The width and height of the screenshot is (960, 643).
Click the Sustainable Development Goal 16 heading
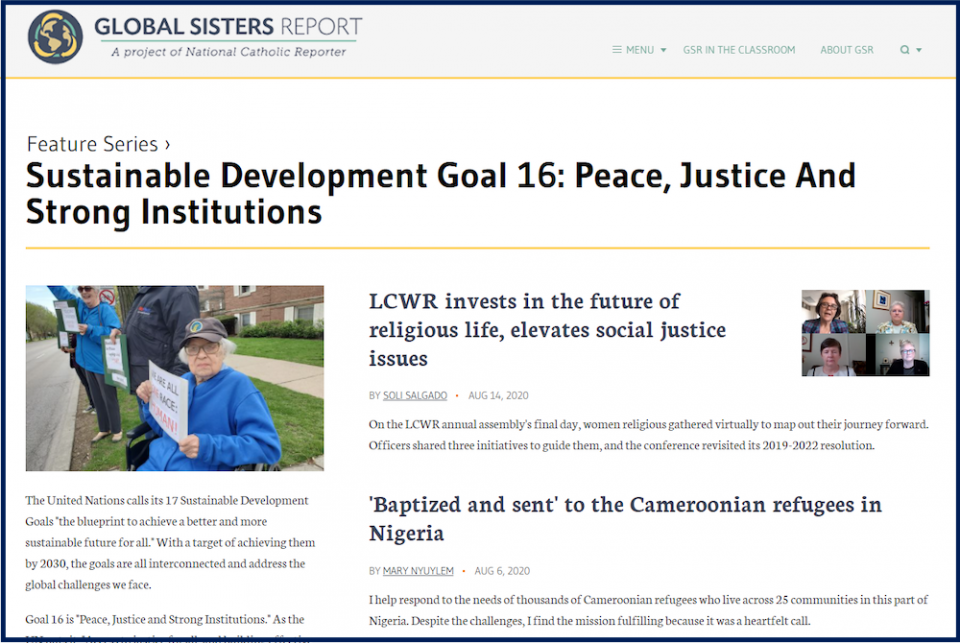click(x=440, y=194)
